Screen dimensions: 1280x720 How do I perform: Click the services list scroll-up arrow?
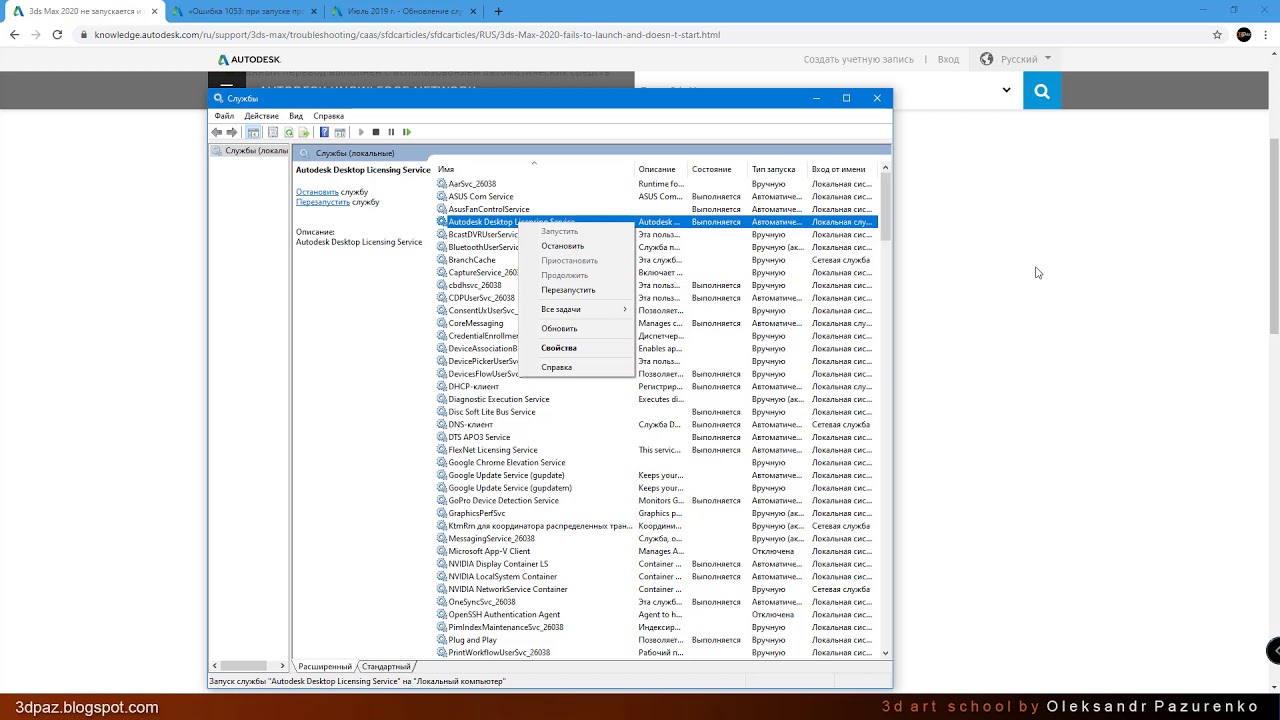(x=885, y=169)
